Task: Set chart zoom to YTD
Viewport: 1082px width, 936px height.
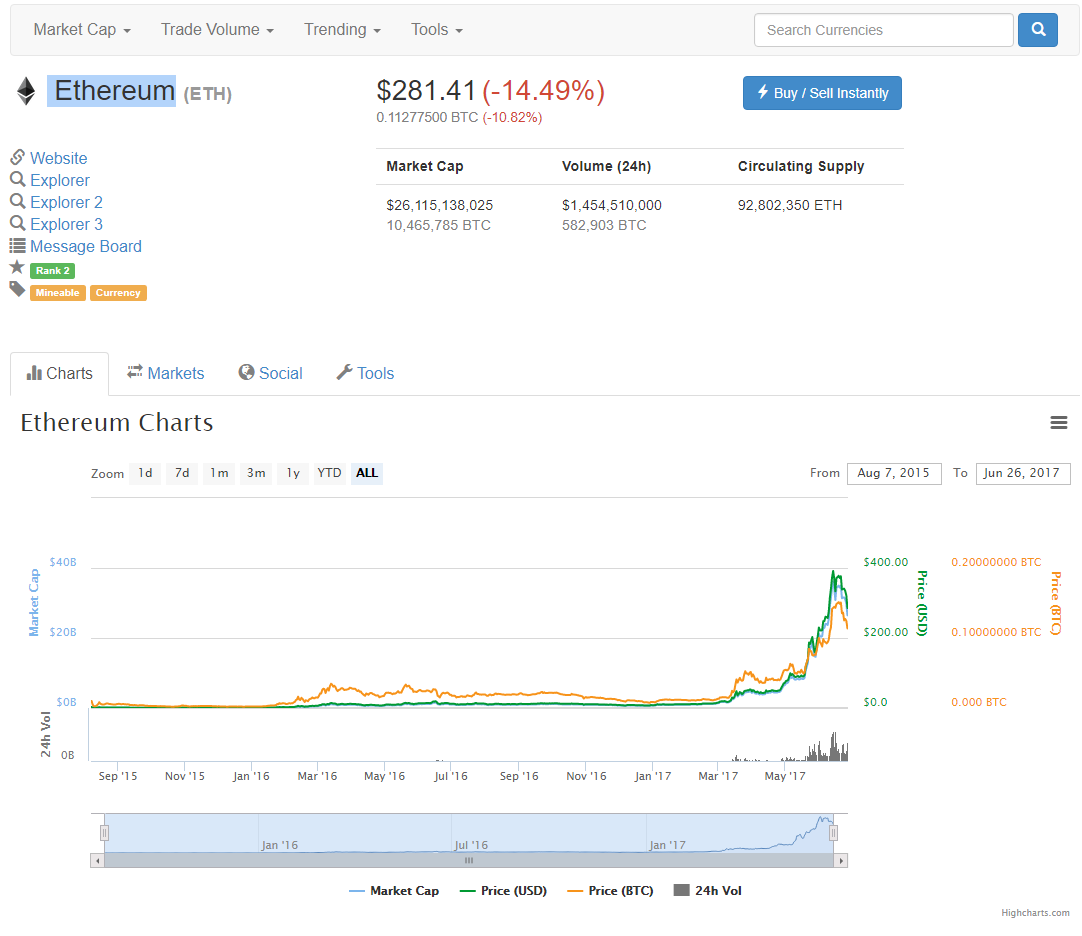Action: click(329, 474)
